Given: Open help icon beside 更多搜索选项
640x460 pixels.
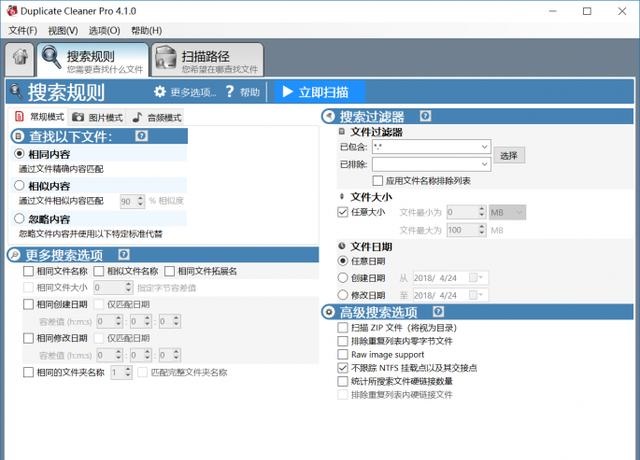Looking at the screenshot, I should point(124,254).
